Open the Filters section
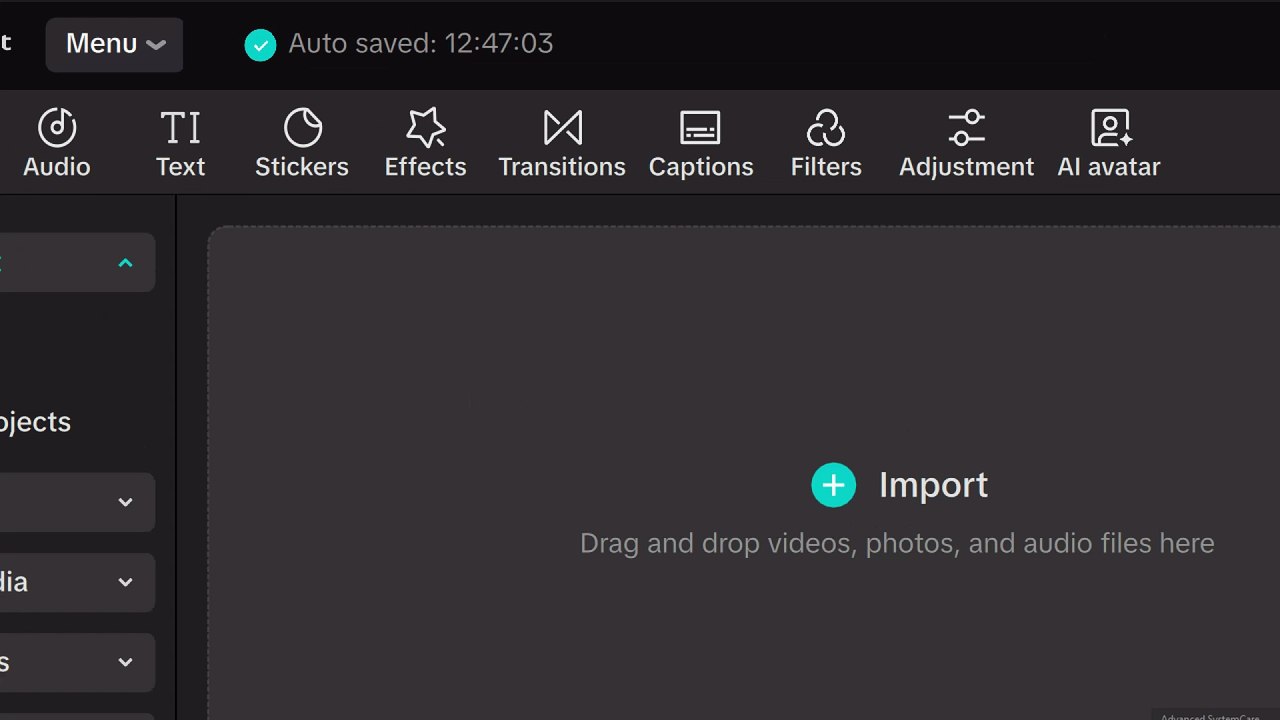This screenshot has width=1280, height=720. tap(826, 144)
